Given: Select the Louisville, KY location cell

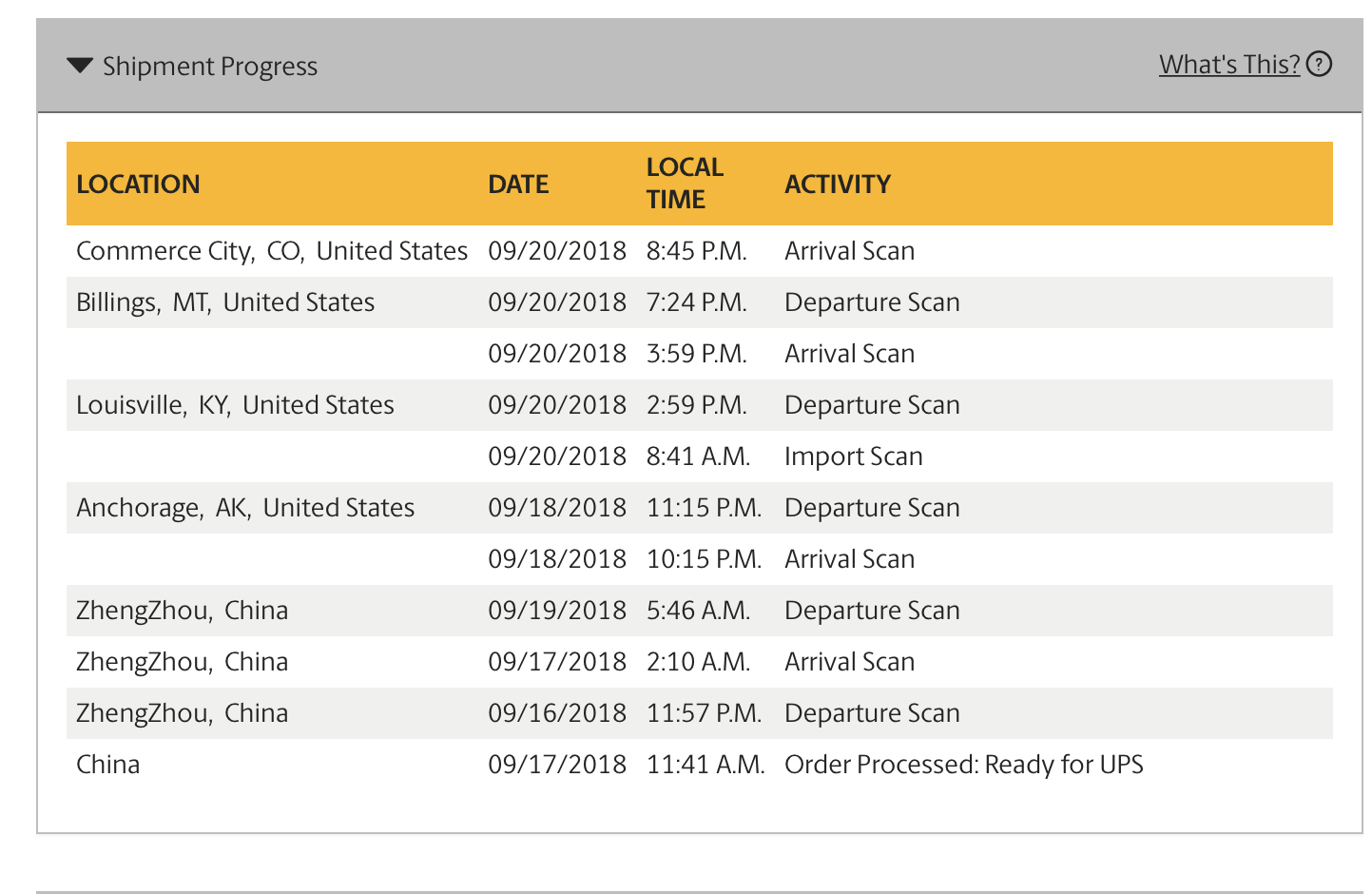Looking at the screenshot, I should [235, 405].
